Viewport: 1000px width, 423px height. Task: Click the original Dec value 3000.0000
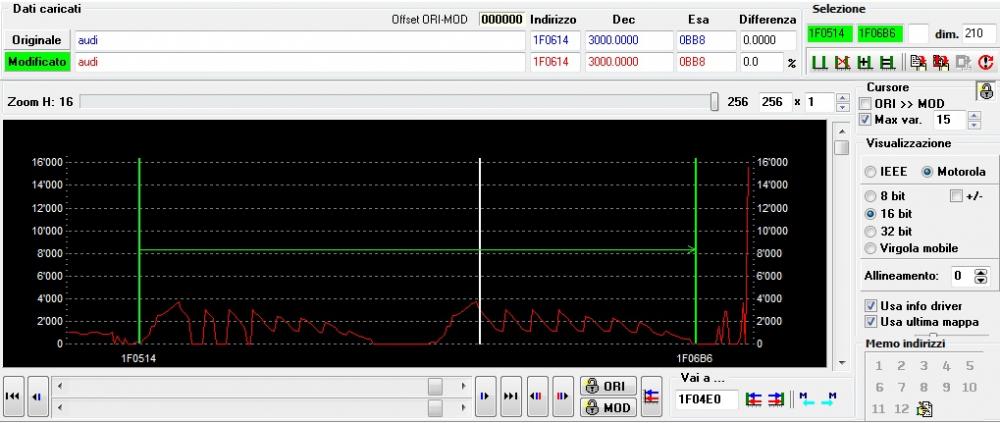628,40
